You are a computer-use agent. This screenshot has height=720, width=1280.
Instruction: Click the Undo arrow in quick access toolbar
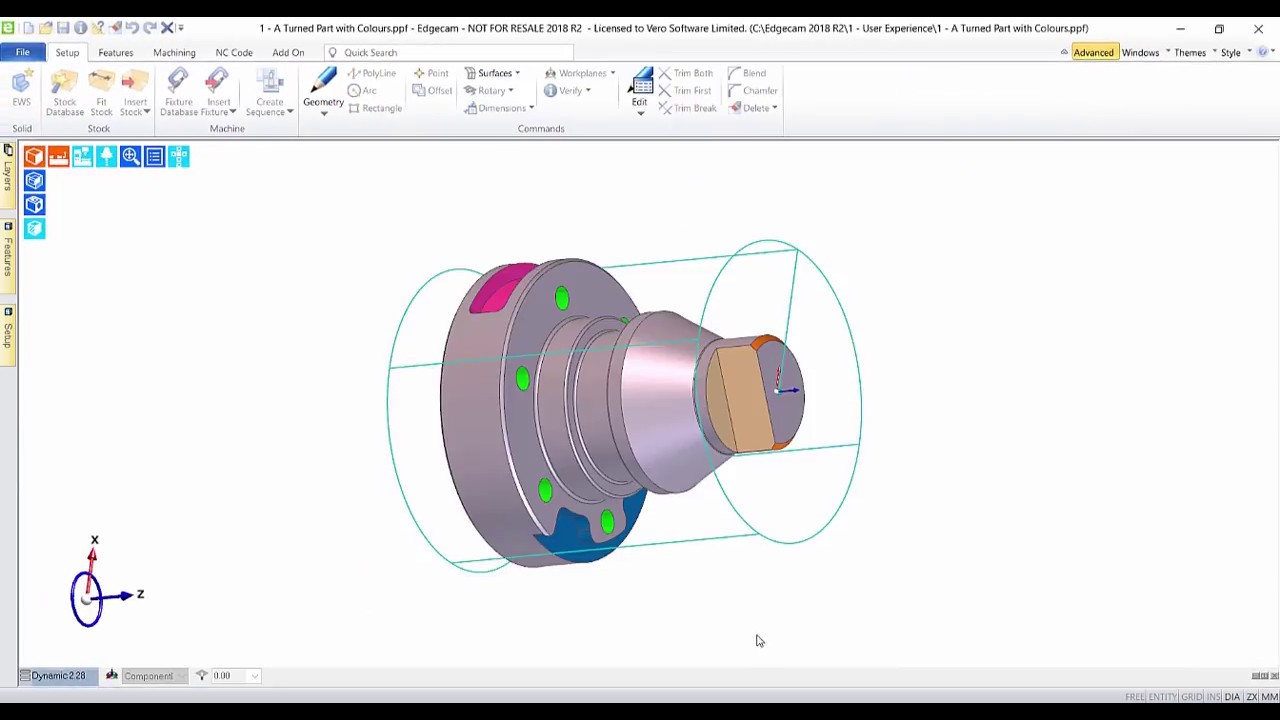tap(132, 28)
